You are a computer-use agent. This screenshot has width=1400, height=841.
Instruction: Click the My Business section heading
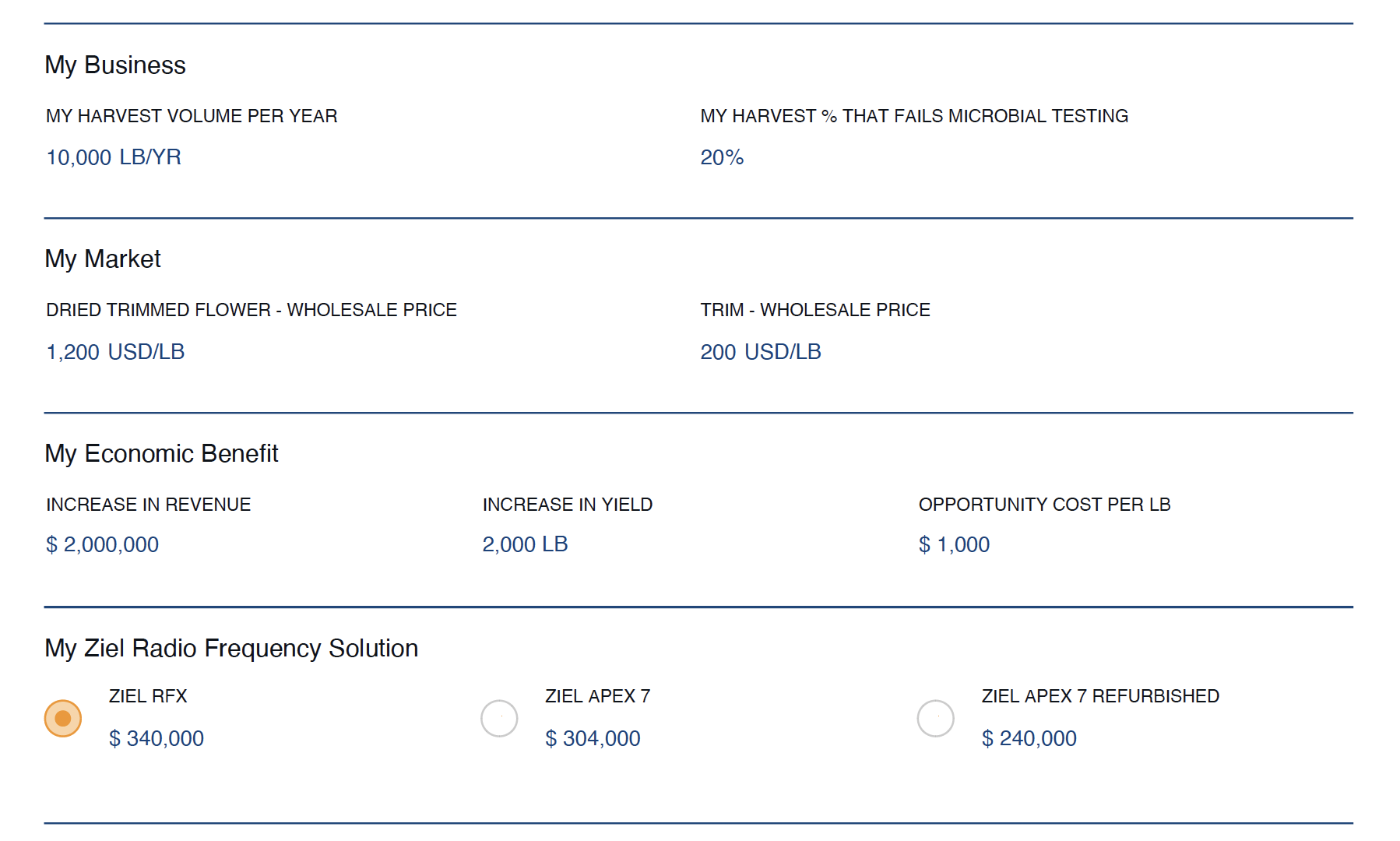(115, 65)
